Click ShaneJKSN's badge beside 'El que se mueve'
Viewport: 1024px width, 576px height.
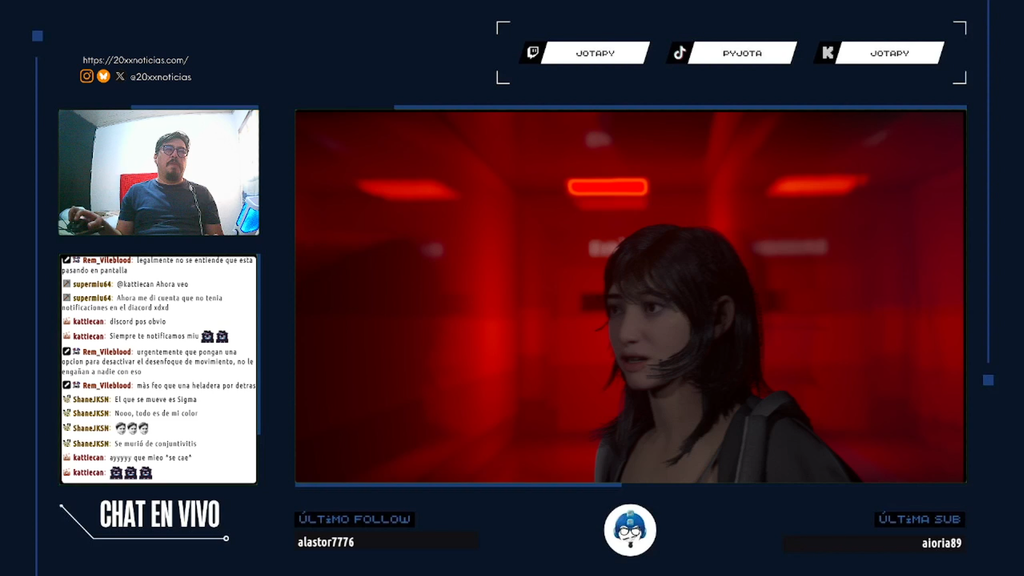pyautogui.click(x=67, y=399)
